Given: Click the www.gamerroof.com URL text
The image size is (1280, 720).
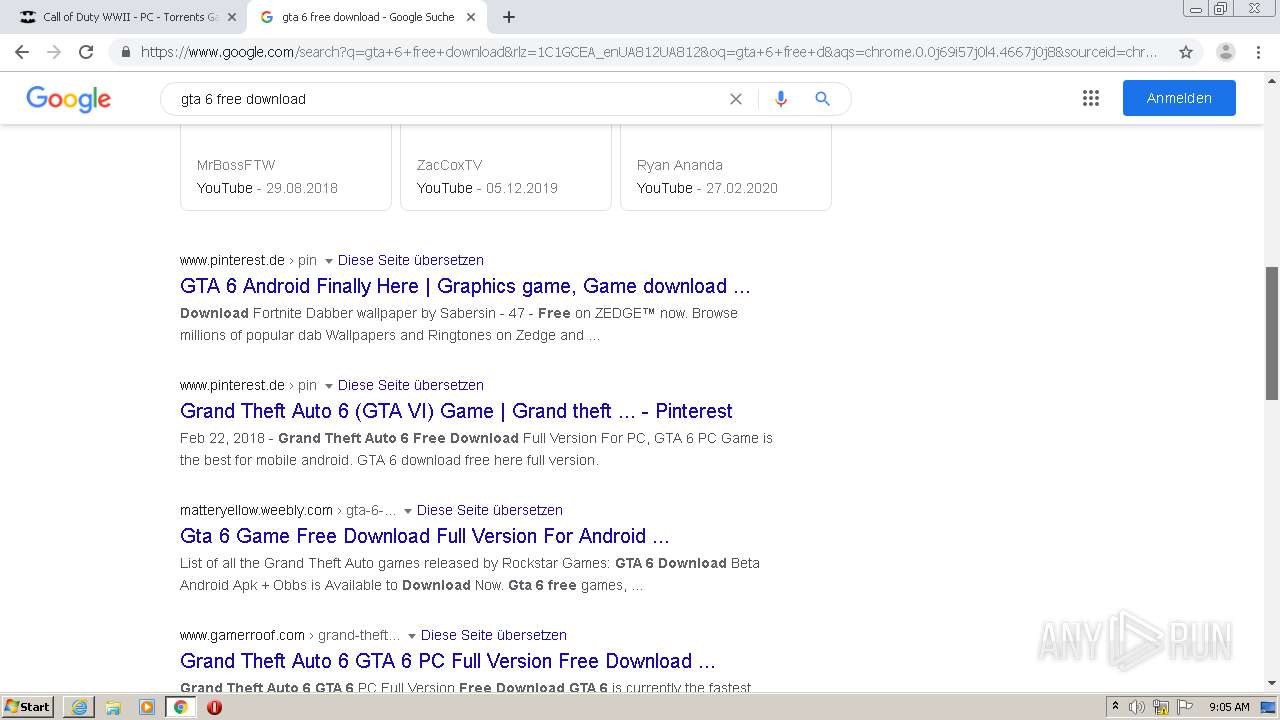Looking at the screenshot, I should click(242, 635).
